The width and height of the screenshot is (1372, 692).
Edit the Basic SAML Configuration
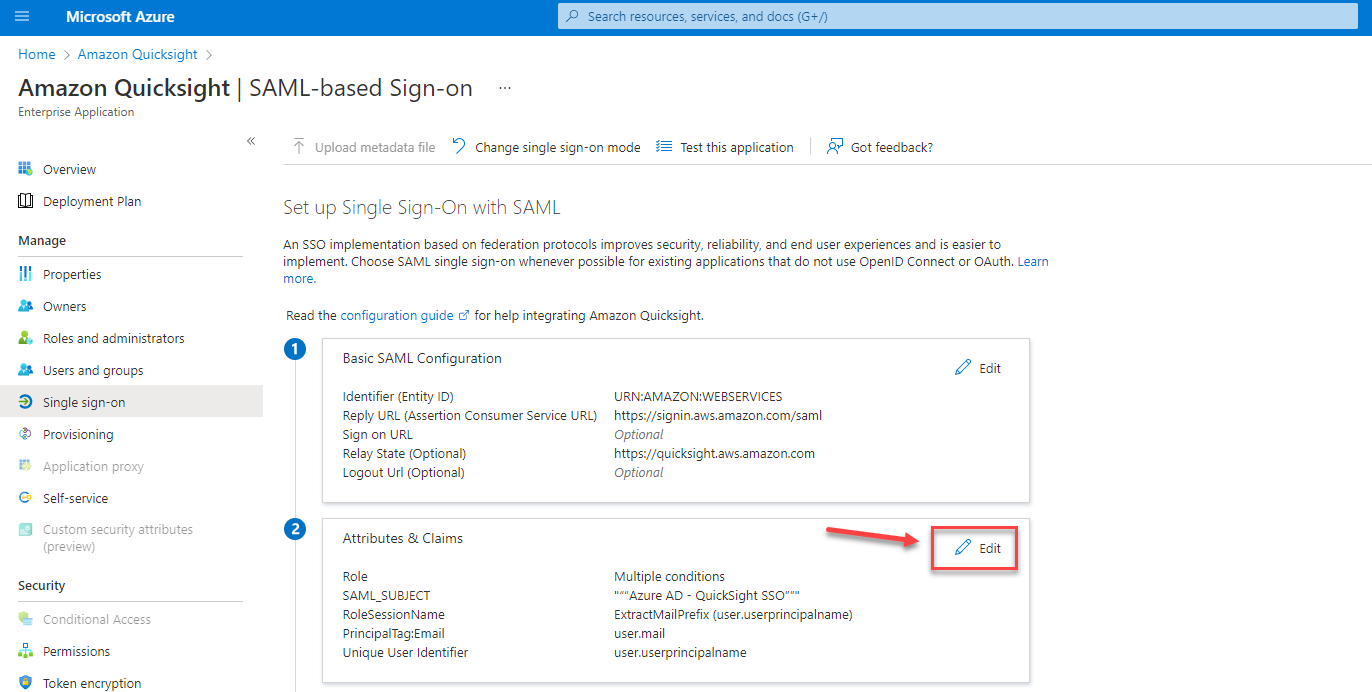(978, 368)
